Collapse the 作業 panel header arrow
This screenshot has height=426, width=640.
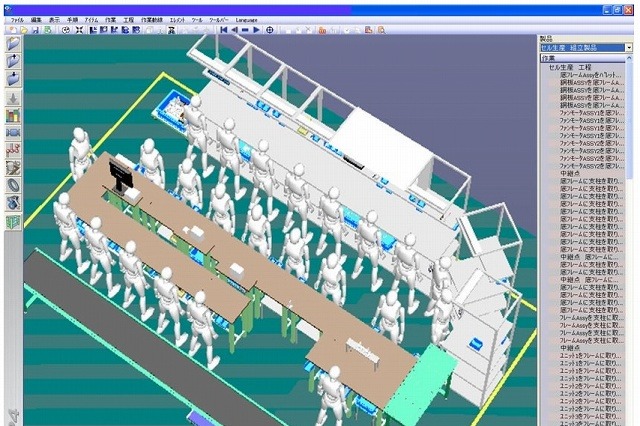click(x=629, y=58)
